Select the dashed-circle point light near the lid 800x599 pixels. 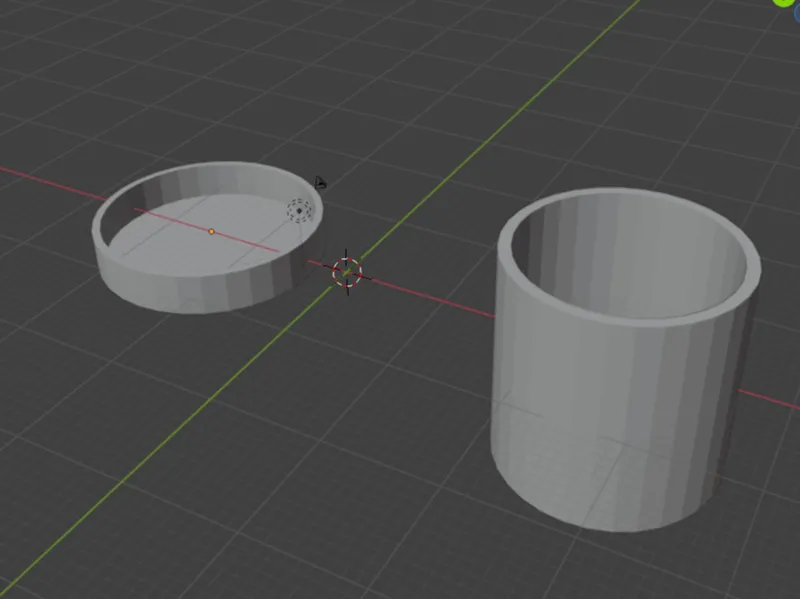click(x=299, y=210)
